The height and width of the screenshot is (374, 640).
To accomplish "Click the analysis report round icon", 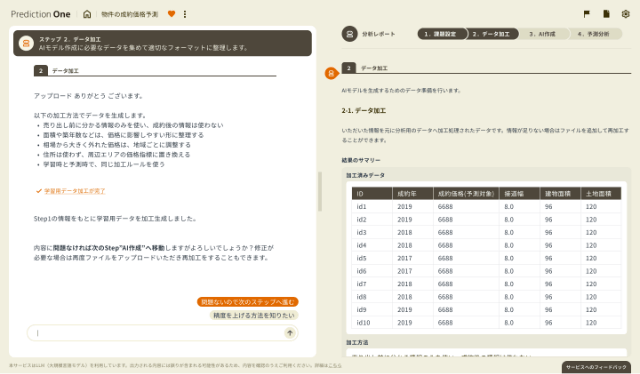I will click(x=349, y=34).
